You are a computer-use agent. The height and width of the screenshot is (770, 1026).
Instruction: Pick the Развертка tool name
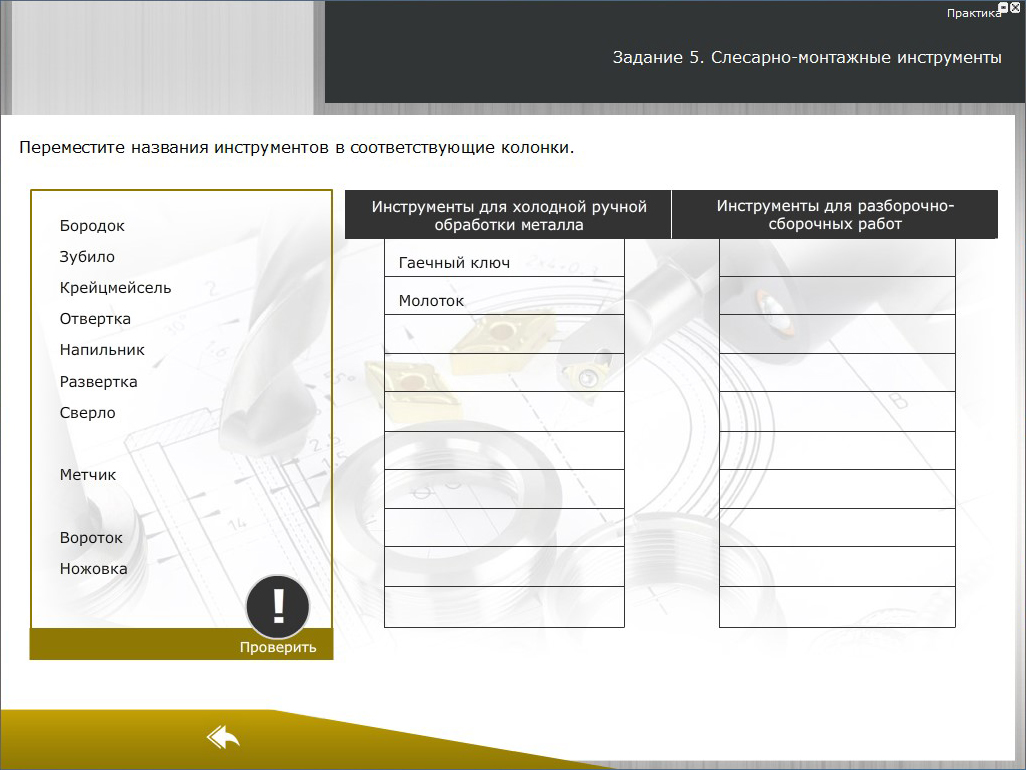99,382
